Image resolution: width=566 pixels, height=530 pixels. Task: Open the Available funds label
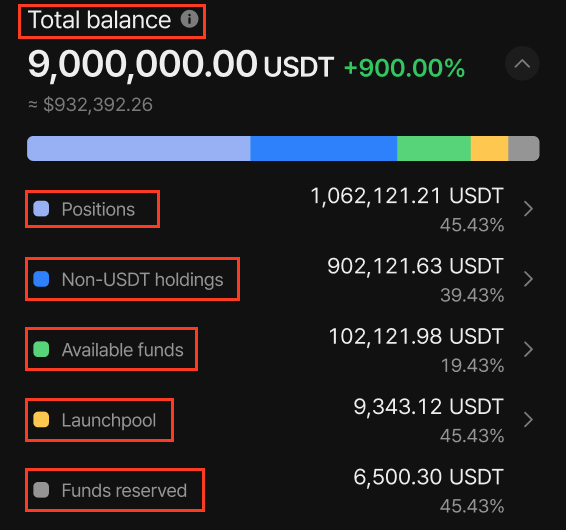coord(123,349)
